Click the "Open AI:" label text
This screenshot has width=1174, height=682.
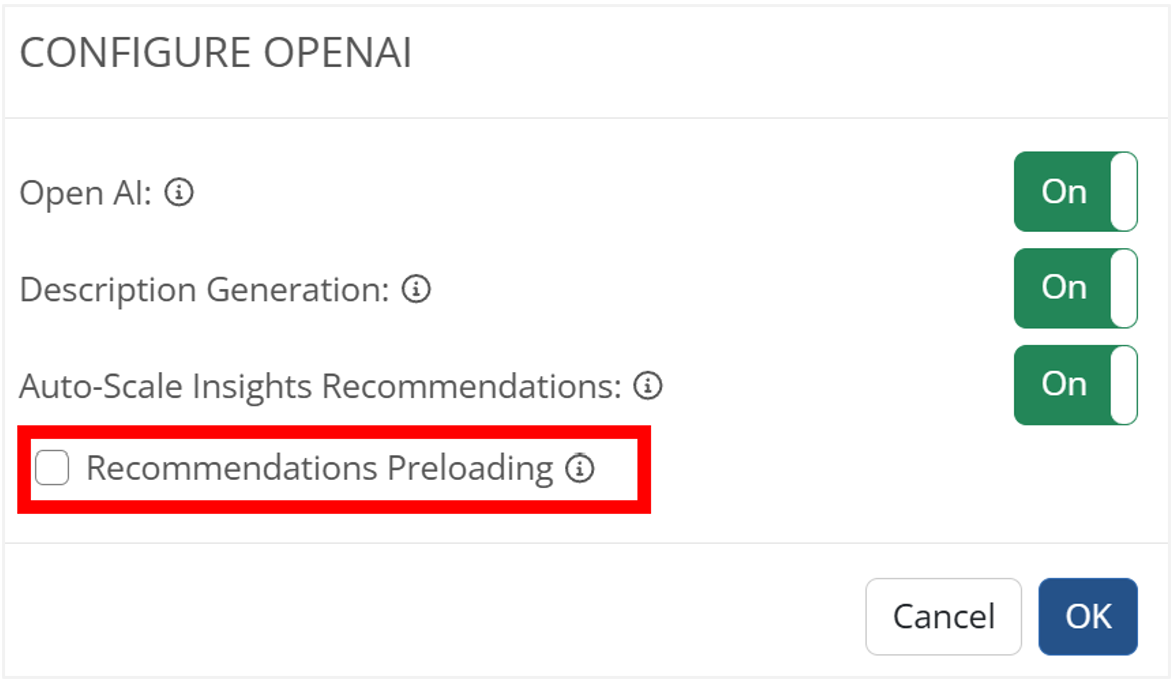[86, 192]
